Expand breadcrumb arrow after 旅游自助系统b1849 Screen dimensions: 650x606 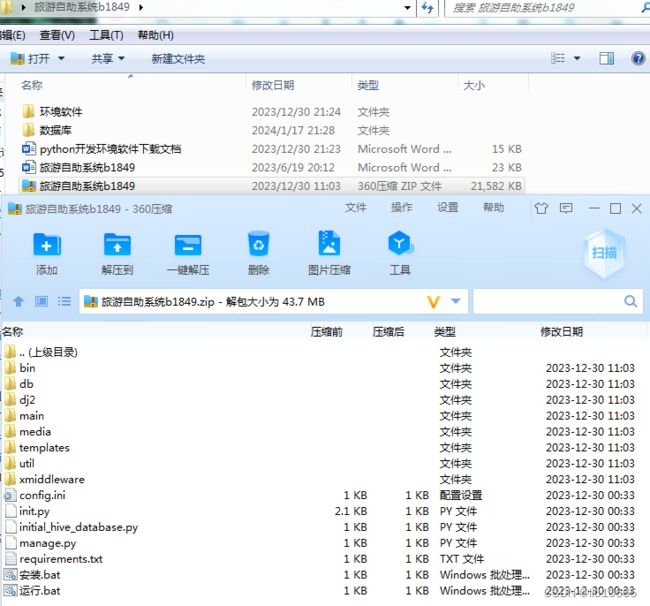pos(141,7)
